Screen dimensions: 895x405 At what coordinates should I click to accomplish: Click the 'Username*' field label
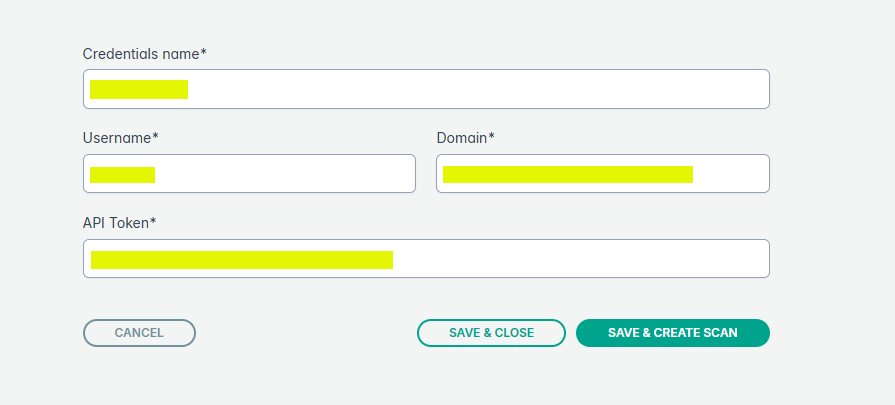(x=120, y=137)
